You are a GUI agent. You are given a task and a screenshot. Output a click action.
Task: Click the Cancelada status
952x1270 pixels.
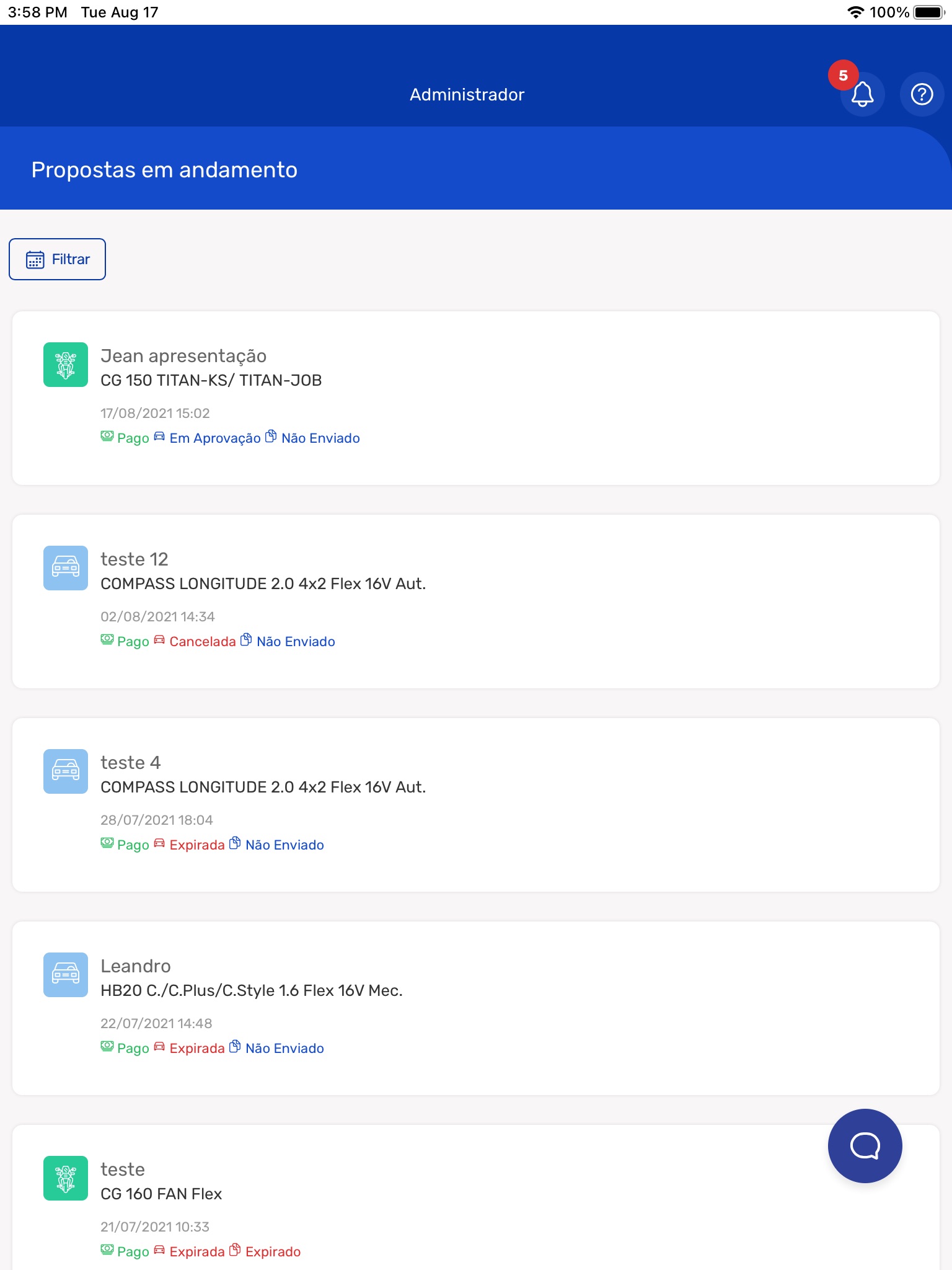click(x=203, y=641)
